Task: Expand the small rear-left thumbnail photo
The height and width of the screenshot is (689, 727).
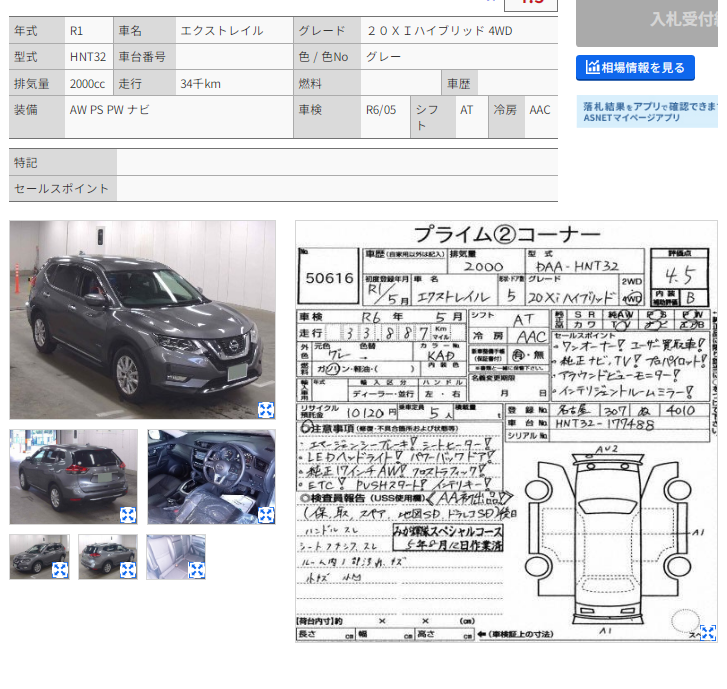Action: coord(128,570)
